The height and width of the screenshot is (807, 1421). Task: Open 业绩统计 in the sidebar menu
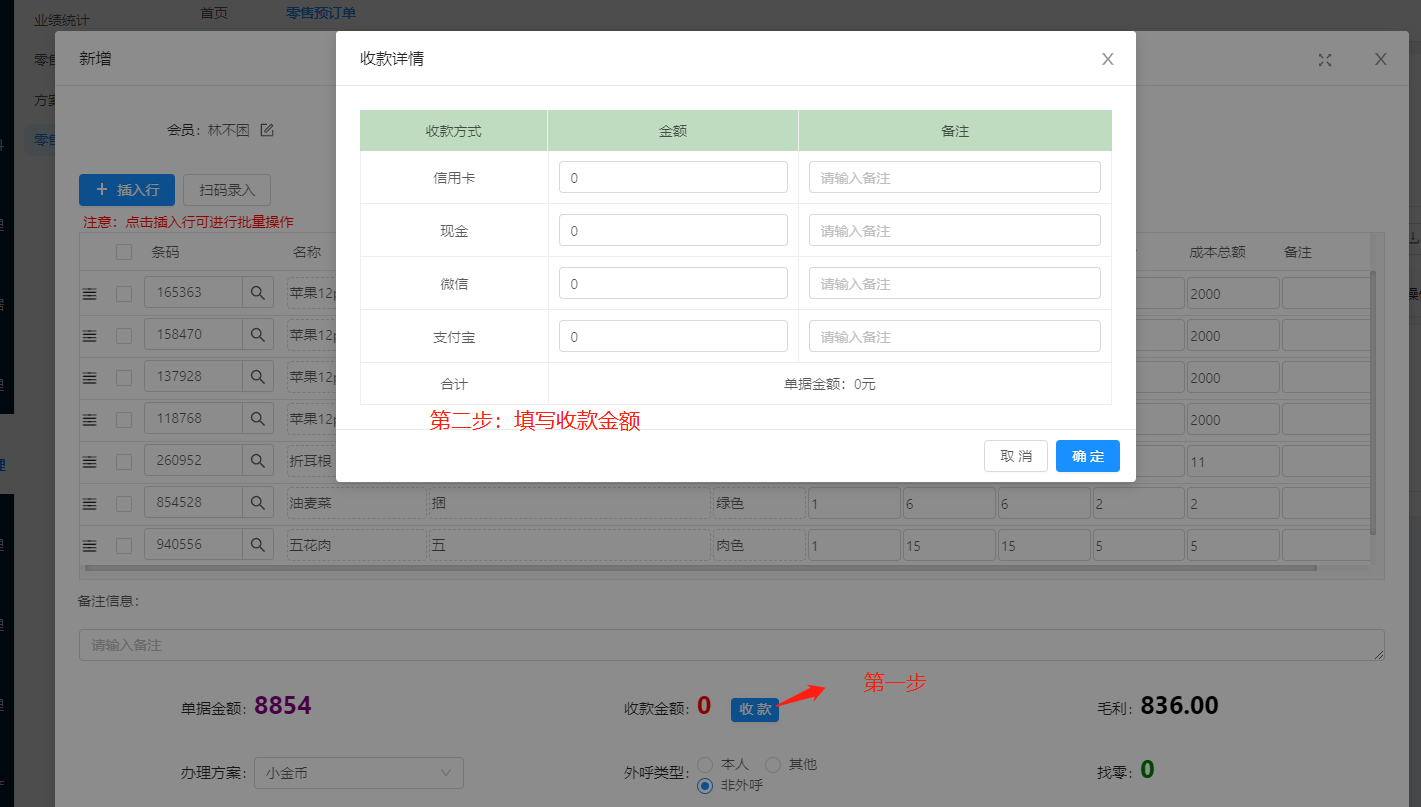61,20
